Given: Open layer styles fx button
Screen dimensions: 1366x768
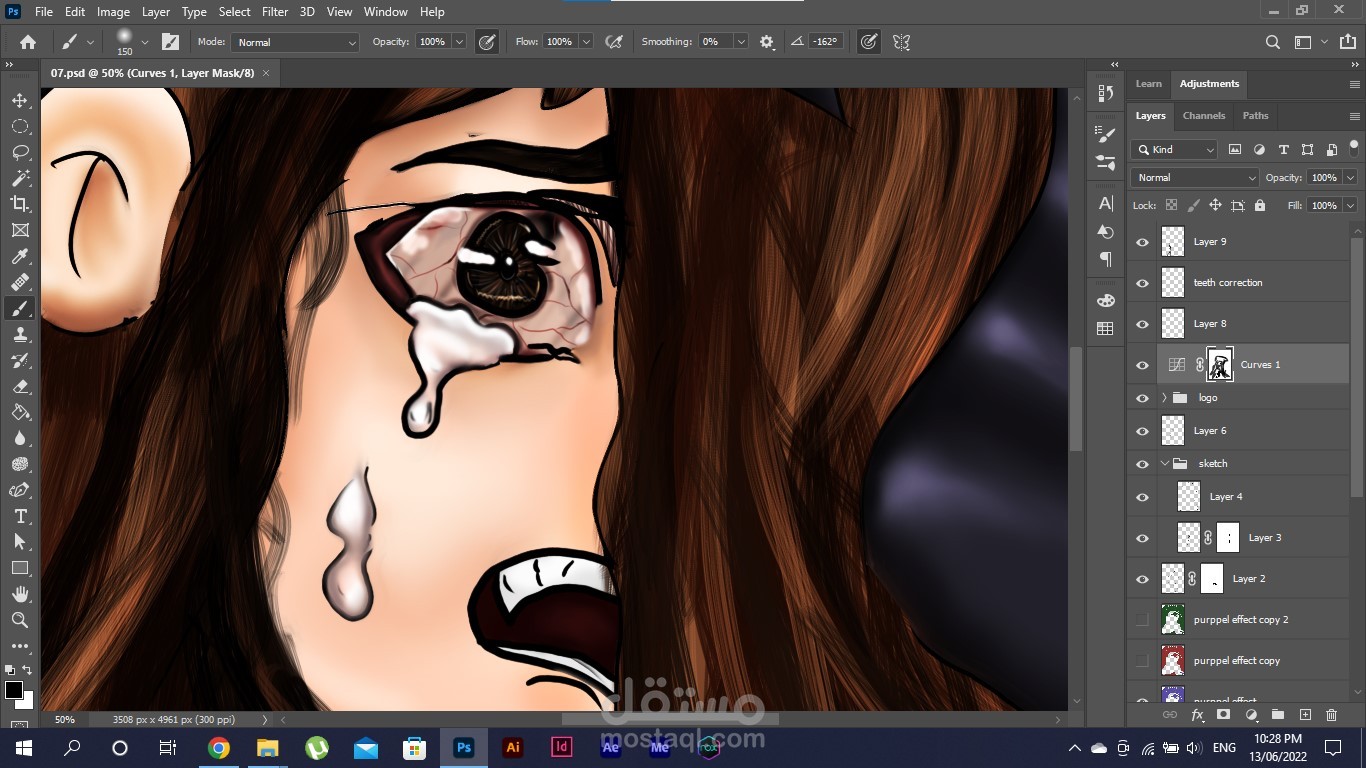Looking at the screenshot, I should pos(1197,715).
